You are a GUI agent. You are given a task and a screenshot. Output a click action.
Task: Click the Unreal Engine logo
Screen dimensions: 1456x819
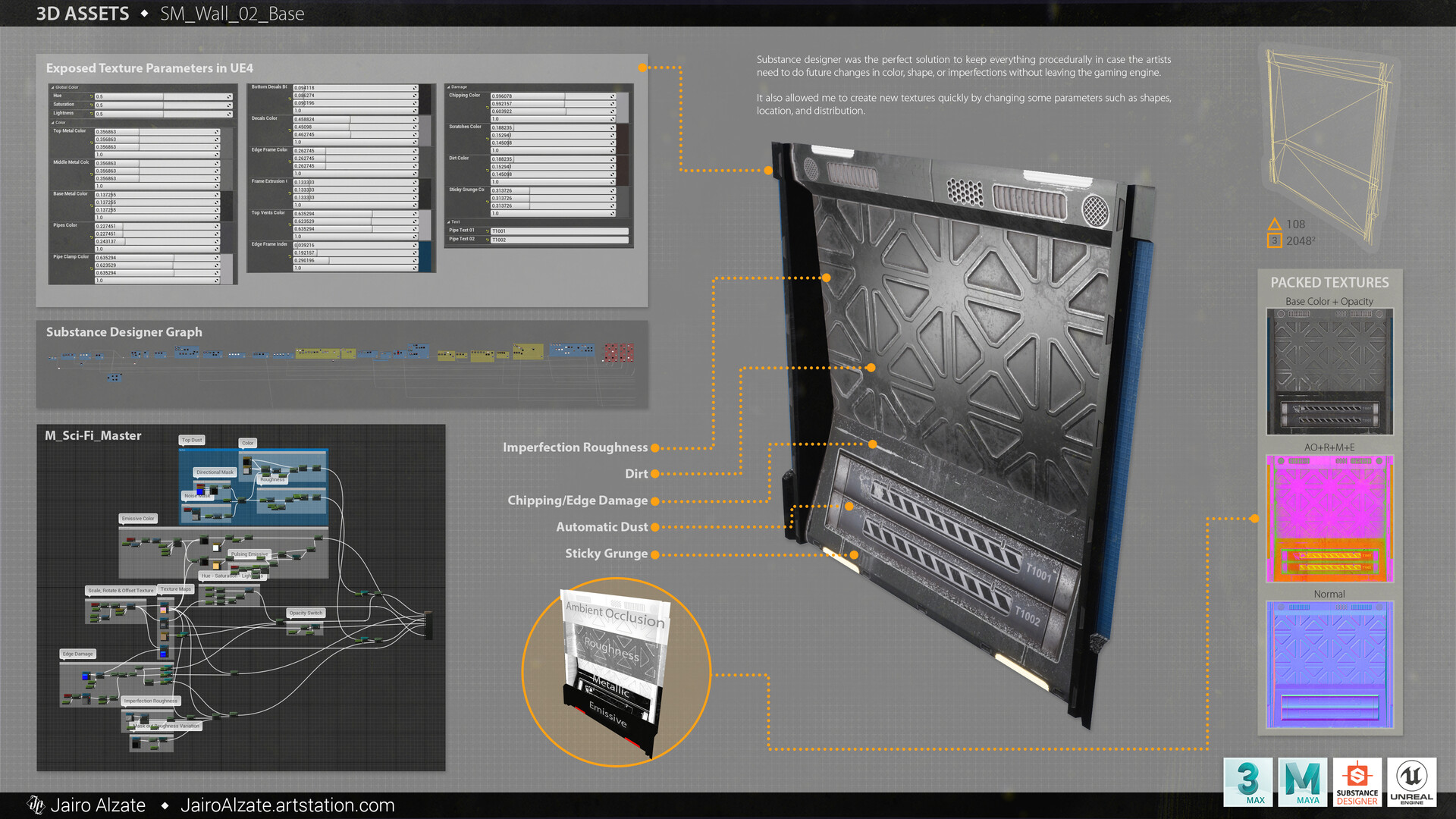(x=1412, y=782)
